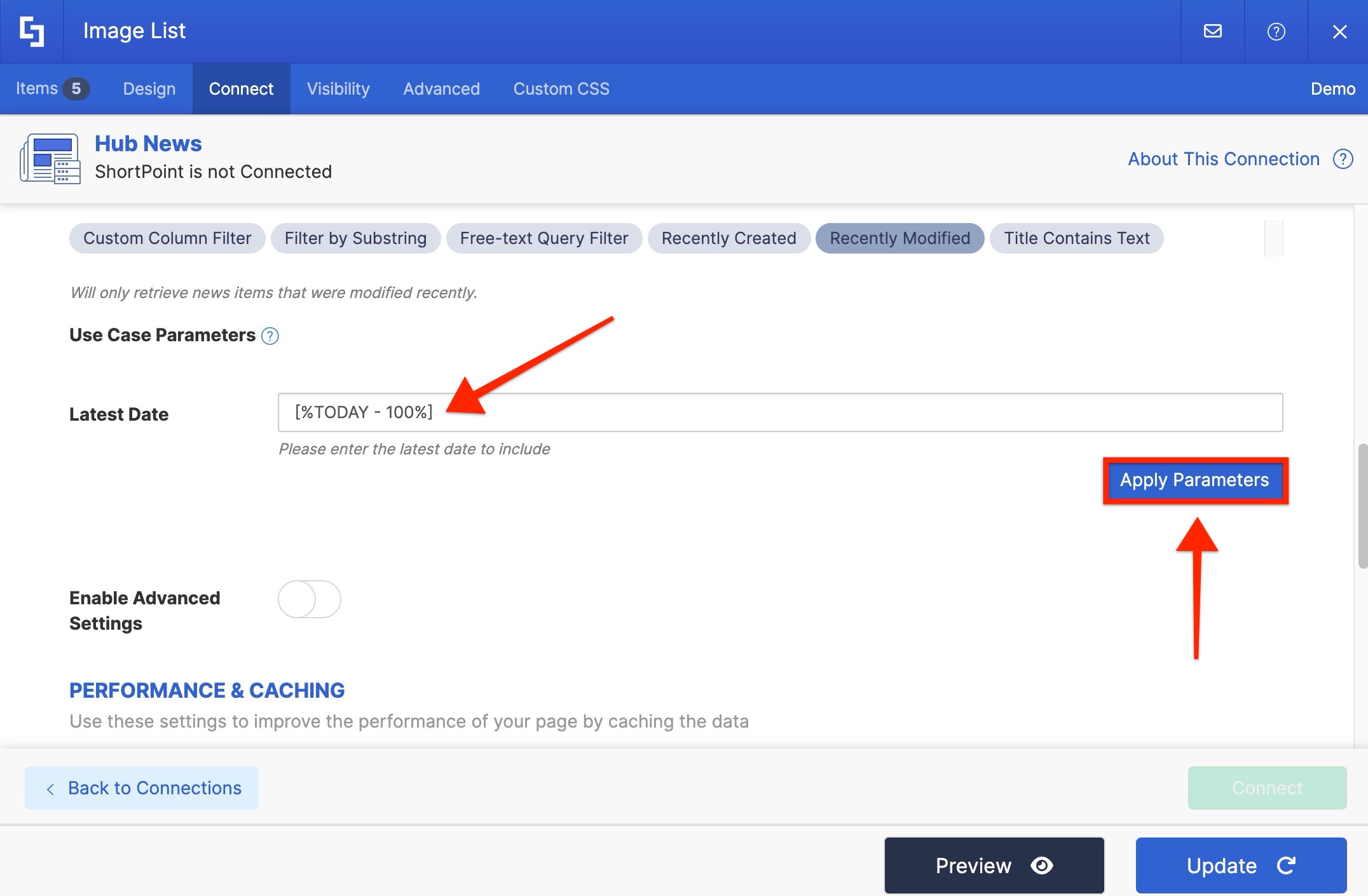This screenshot has width=1368, height=896.
Task: Click the ShortPoint logo icon
Action: 32,31
